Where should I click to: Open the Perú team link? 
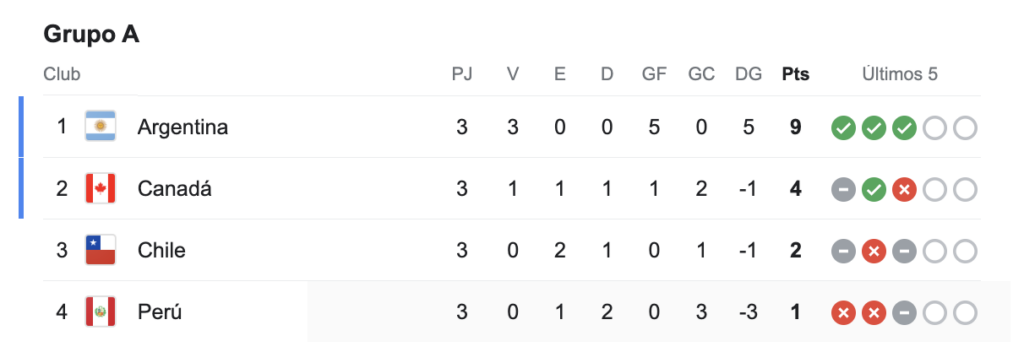pos(159,313)
